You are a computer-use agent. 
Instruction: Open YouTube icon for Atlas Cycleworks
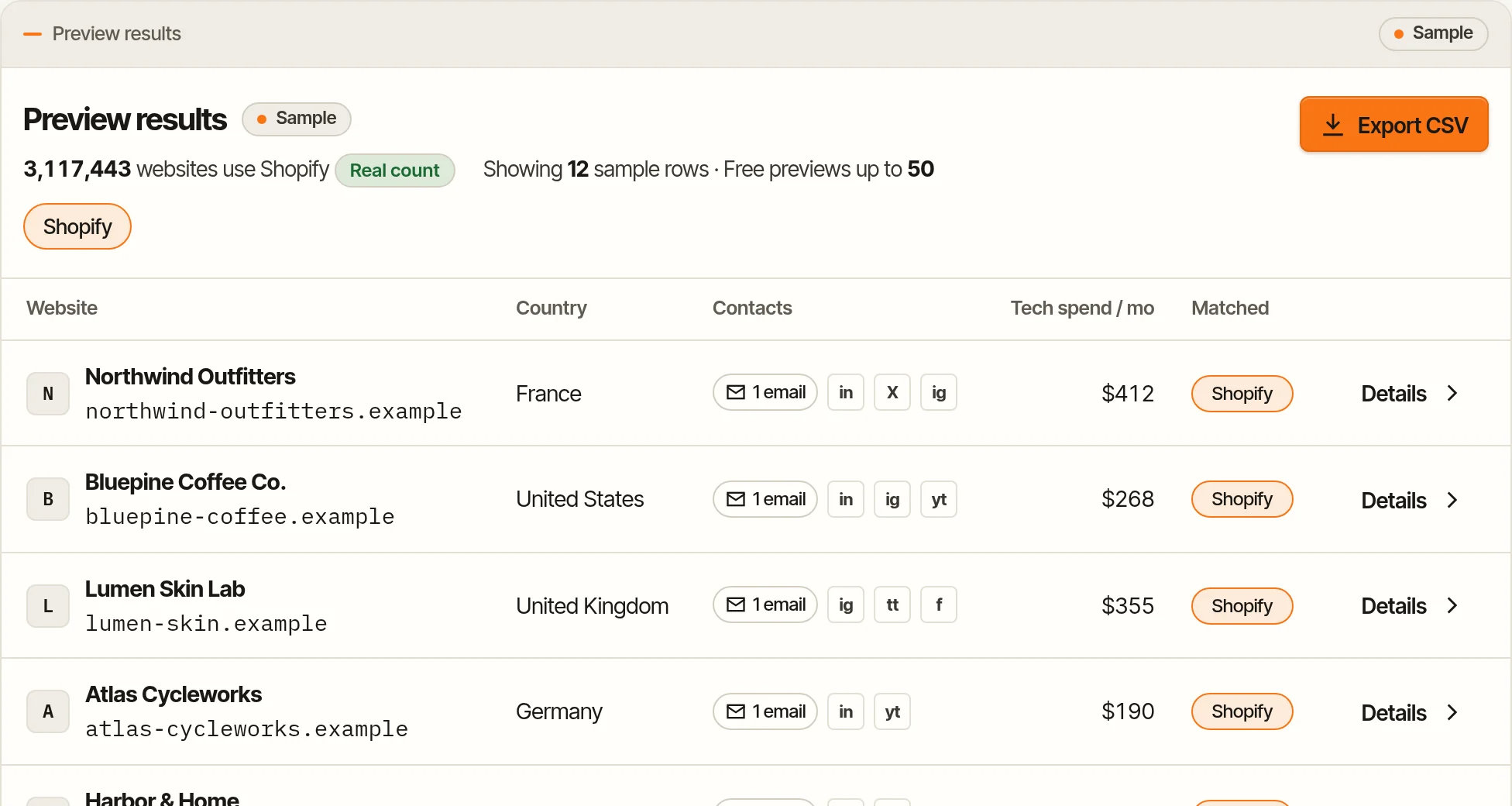(892, 711)
